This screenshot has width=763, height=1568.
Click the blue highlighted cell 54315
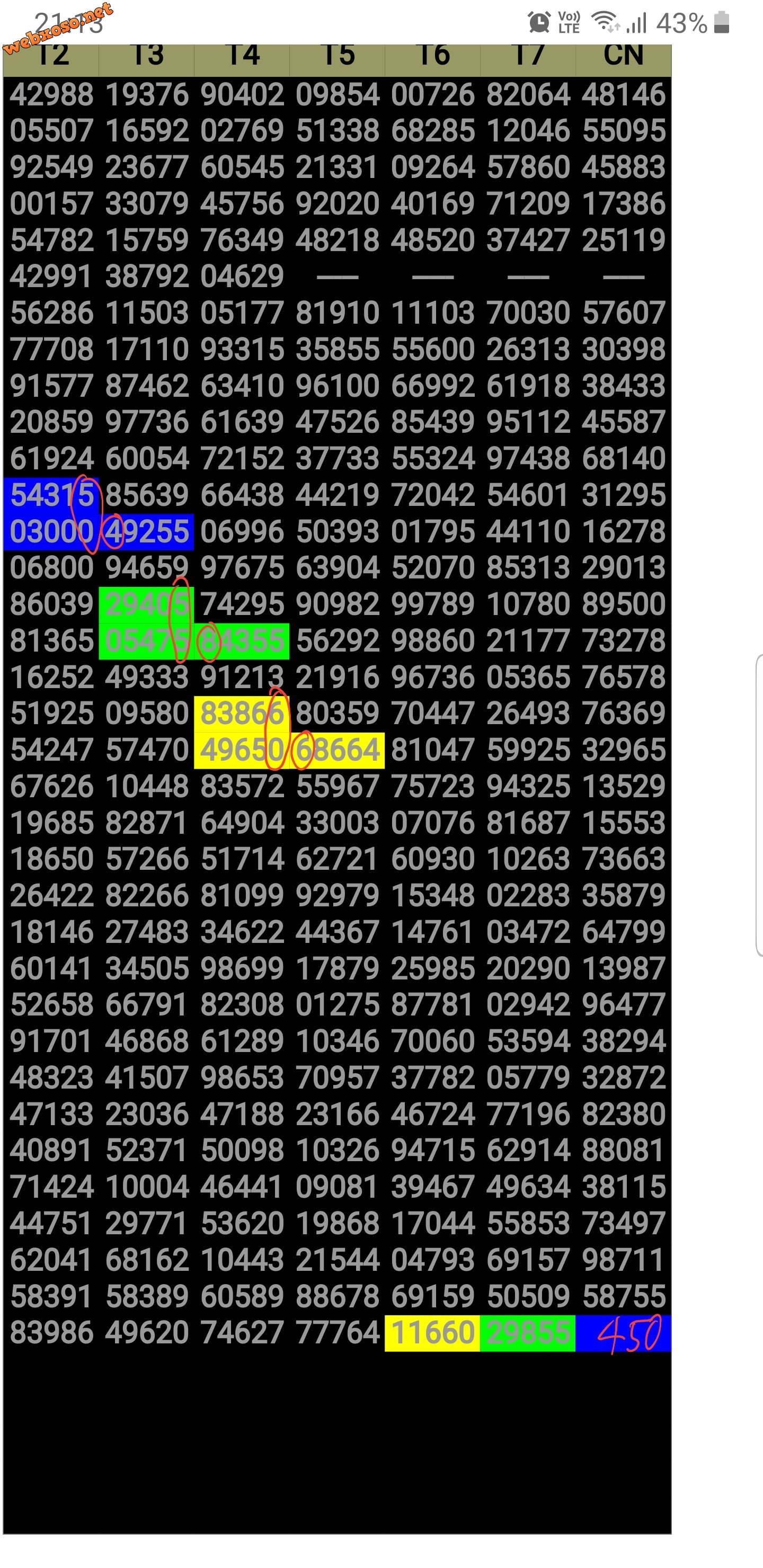pos(51,495)
